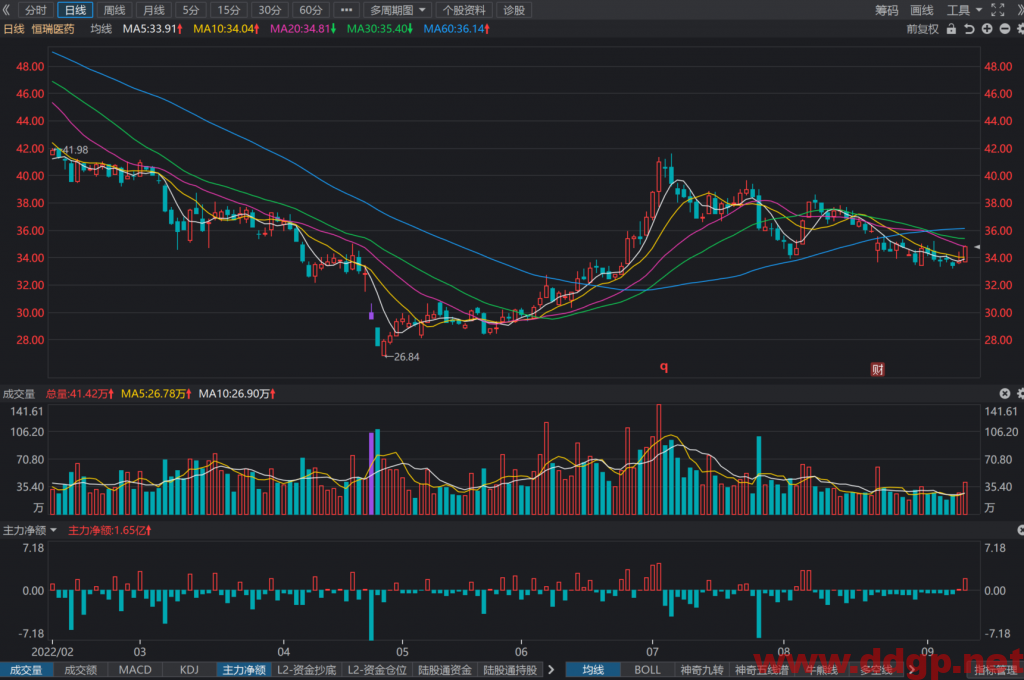Open the 陆股通持股 indicator tab
Screen dimensions: 1024x680
[510, 670]
